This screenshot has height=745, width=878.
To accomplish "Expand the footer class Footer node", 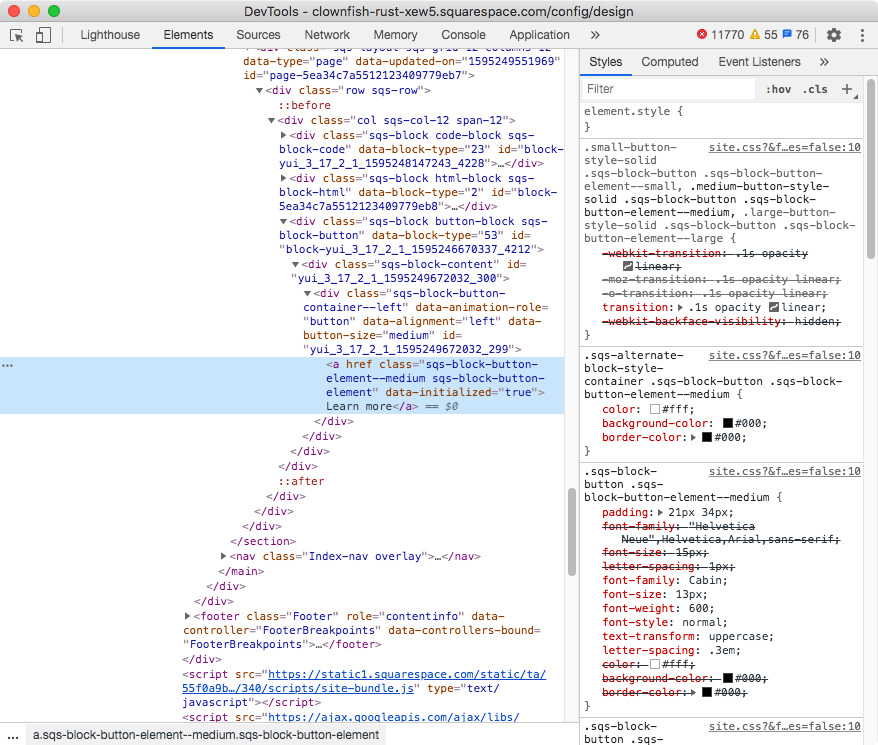I will [x=188, y=616].
